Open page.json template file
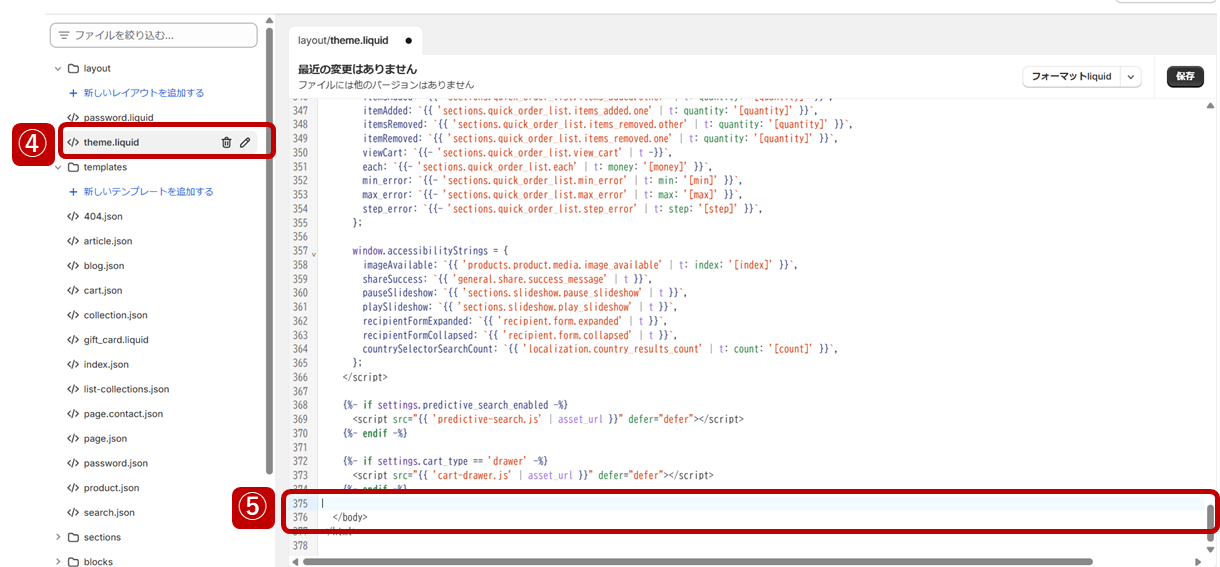Viewport: 1220px width, 567px height. coord(105,439)
